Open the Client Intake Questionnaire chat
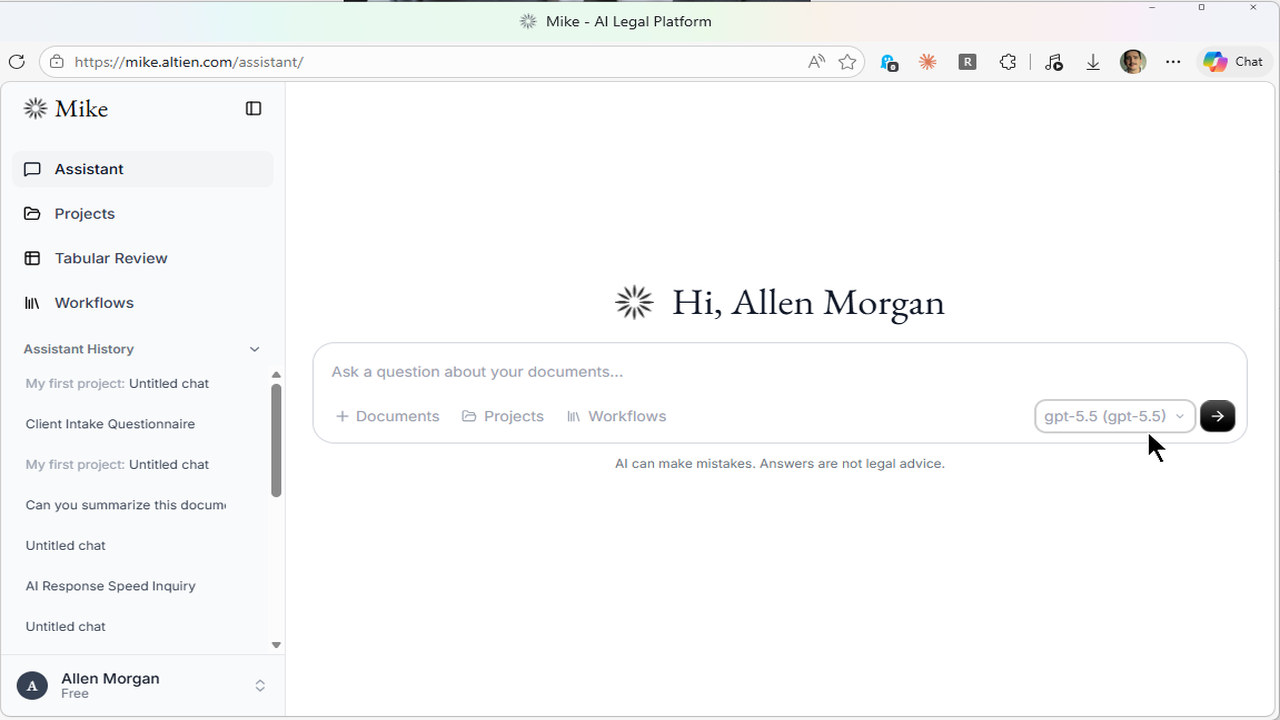The height and width of the screenshot is (720, 1280). coord(110,424)
